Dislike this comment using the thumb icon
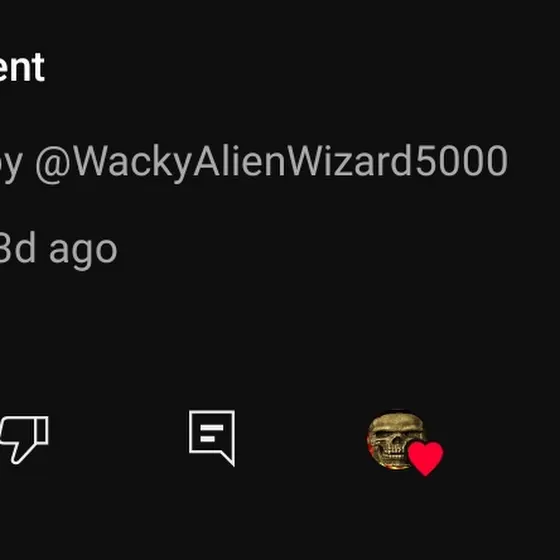560x560 pixels. [x=24, y=440]
